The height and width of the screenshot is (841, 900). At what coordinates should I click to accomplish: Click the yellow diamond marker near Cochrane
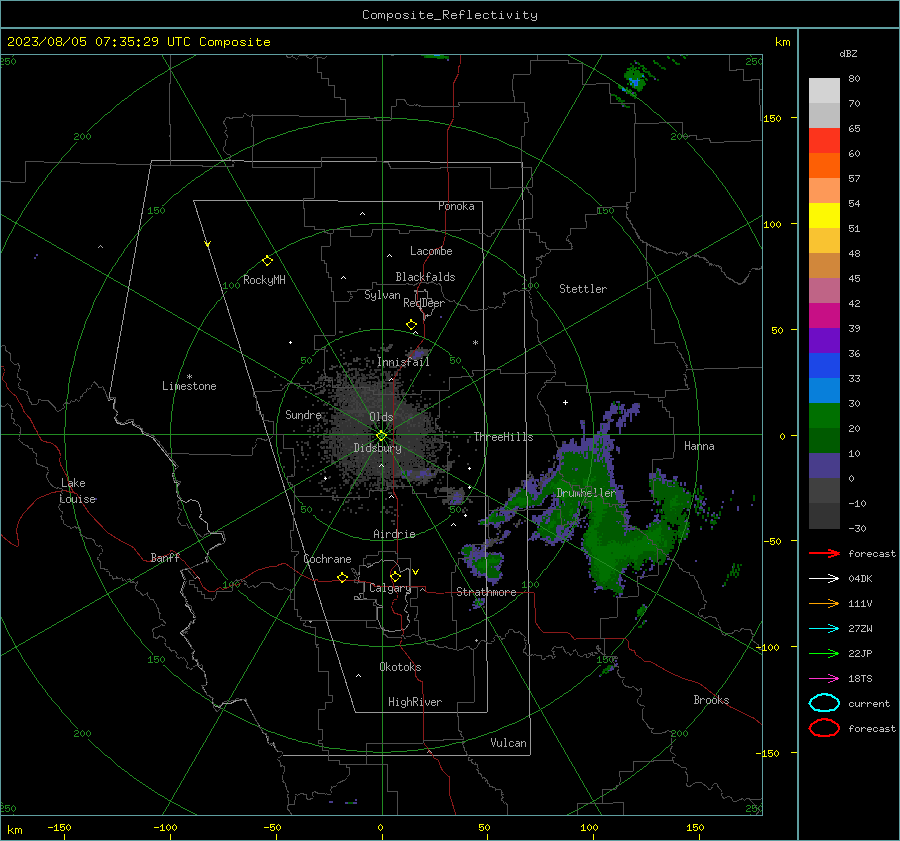[342, 577]
